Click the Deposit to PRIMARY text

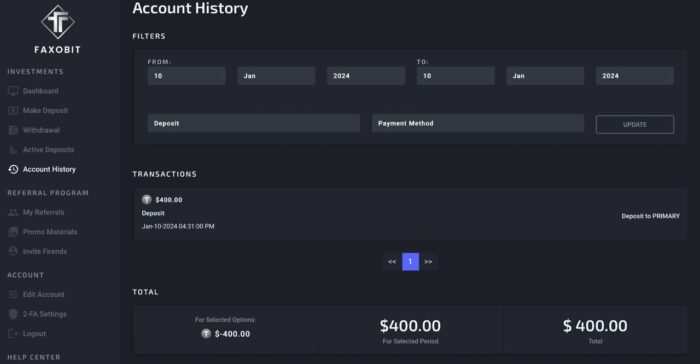(x=650, y=216)
